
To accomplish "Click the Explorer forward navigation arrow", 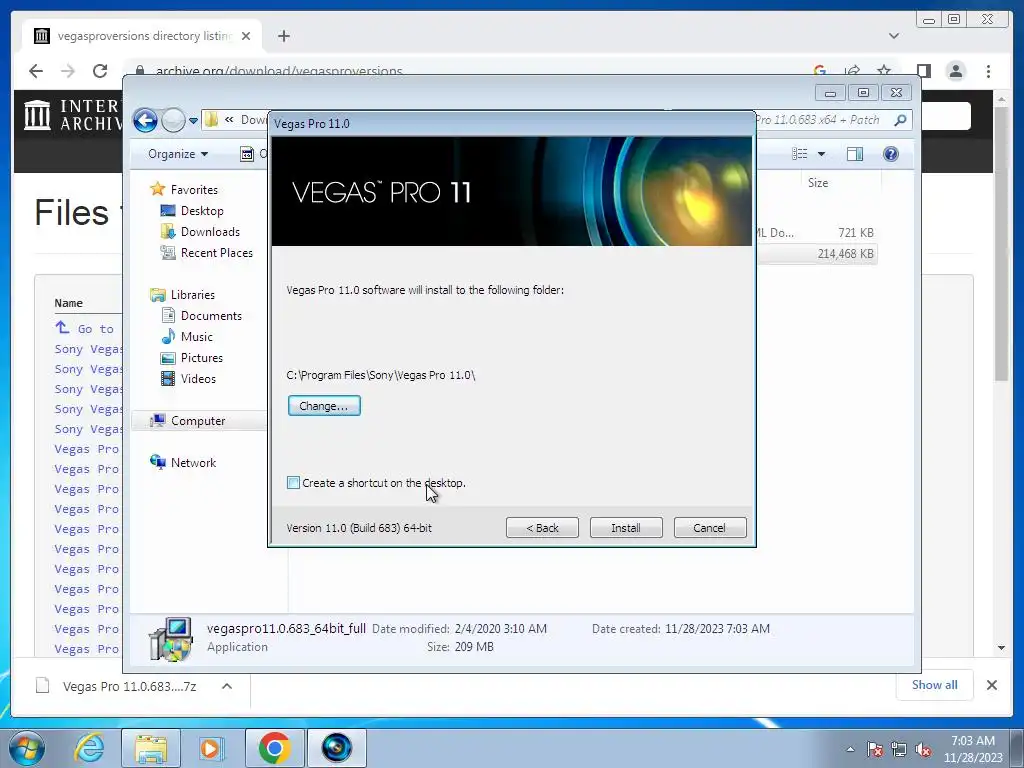I will (x=173, y=120).
